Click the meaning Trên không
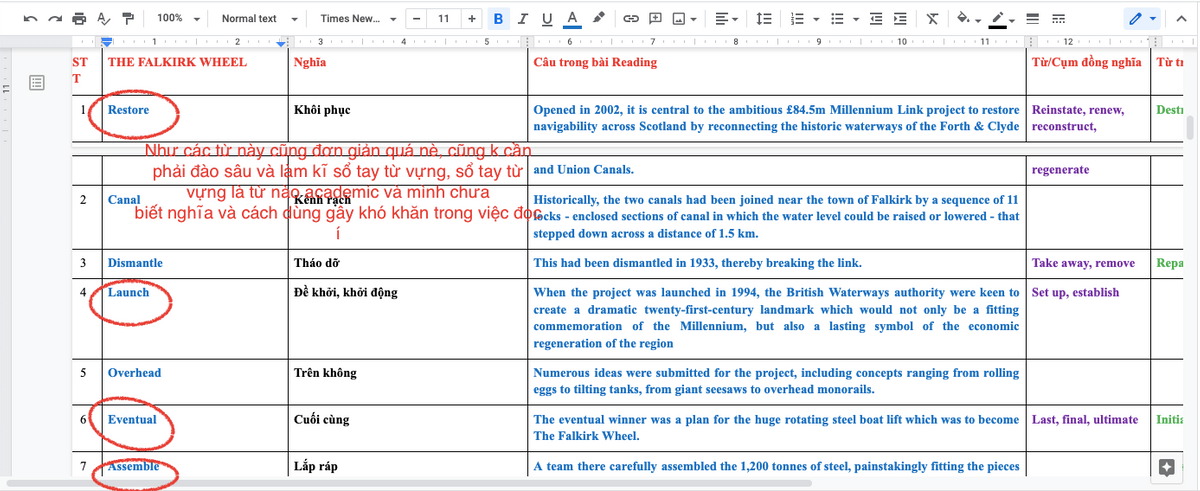 (x=324, y=373)
